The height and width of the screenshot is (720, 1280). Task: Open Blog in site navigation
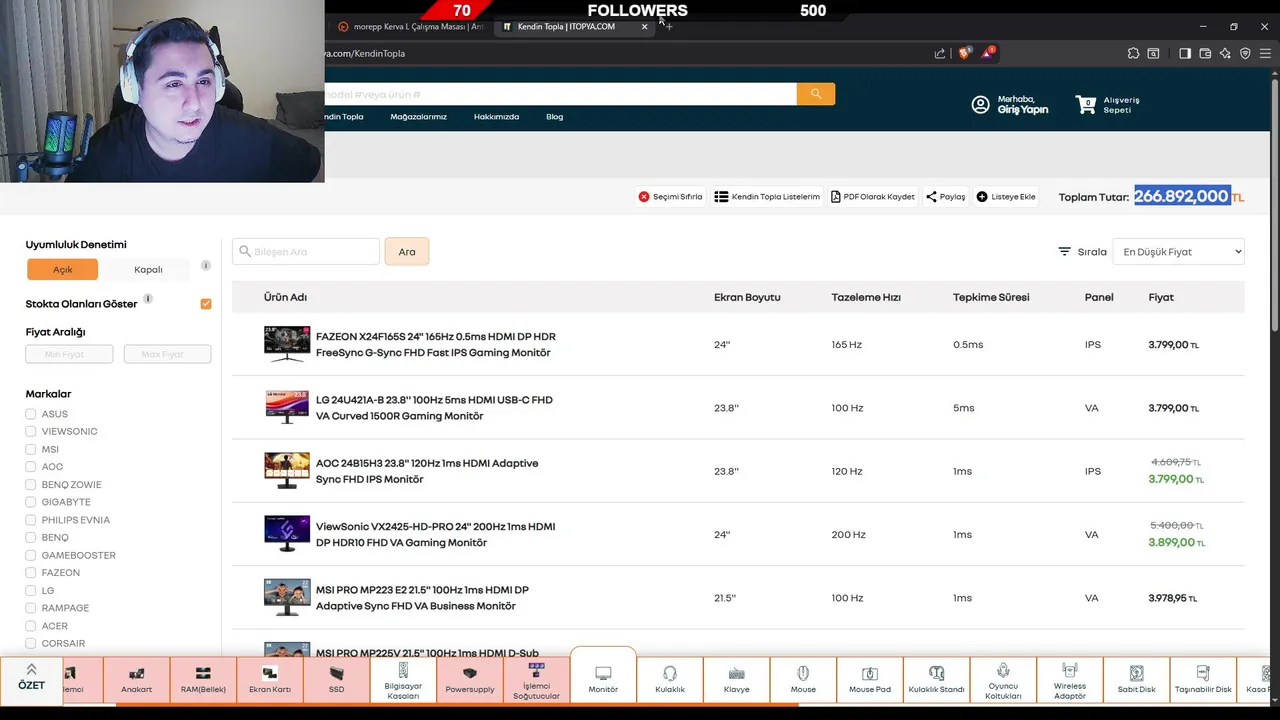click(554, 117)
